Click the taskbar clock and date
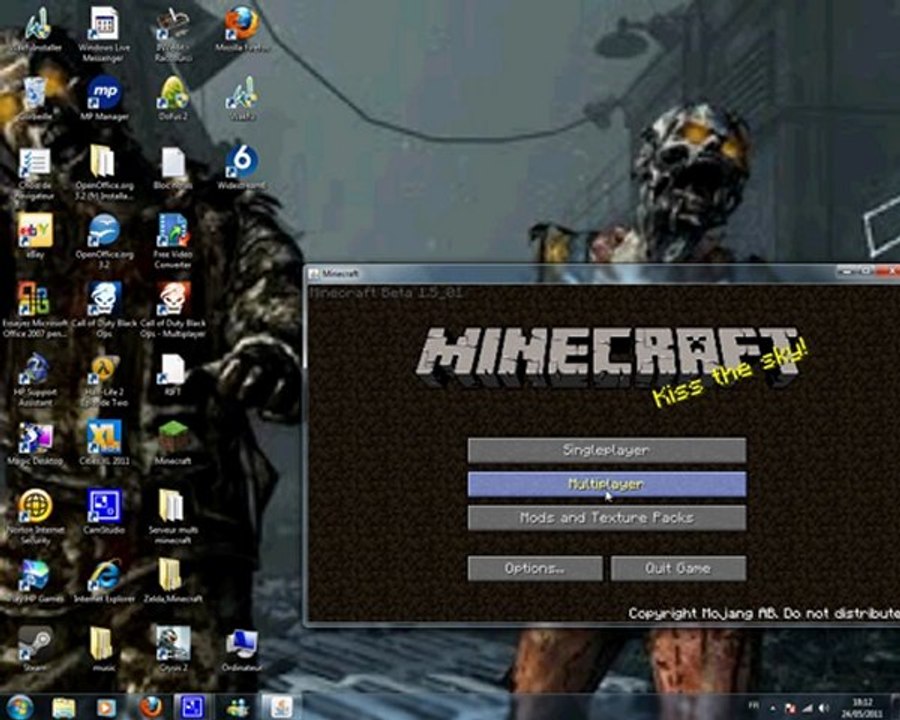 click(862, 708)
